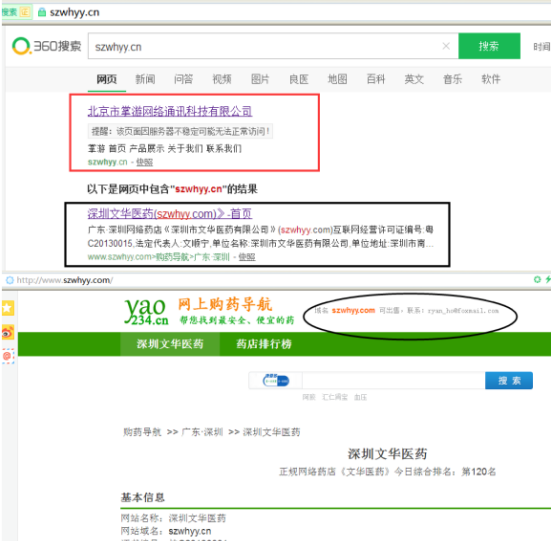551x541 pixels.
Task: Click the szwhyy.cn address bar URL
Action: tap(74, 12)
